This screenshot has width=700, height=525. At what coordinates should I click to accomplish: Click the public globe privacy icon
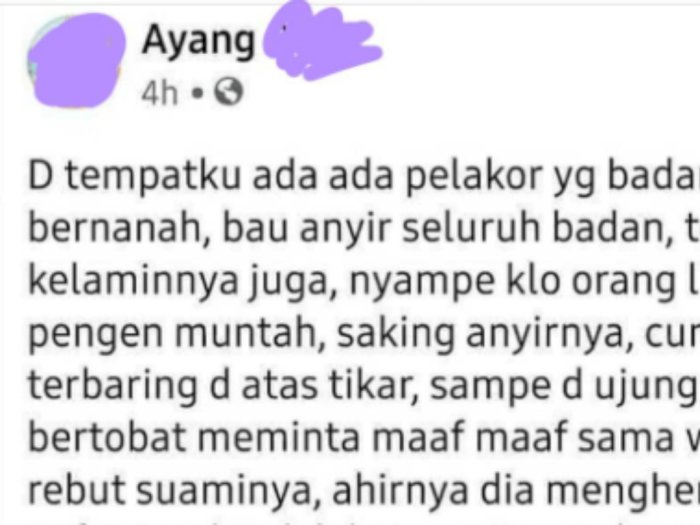tap(228, 92)
